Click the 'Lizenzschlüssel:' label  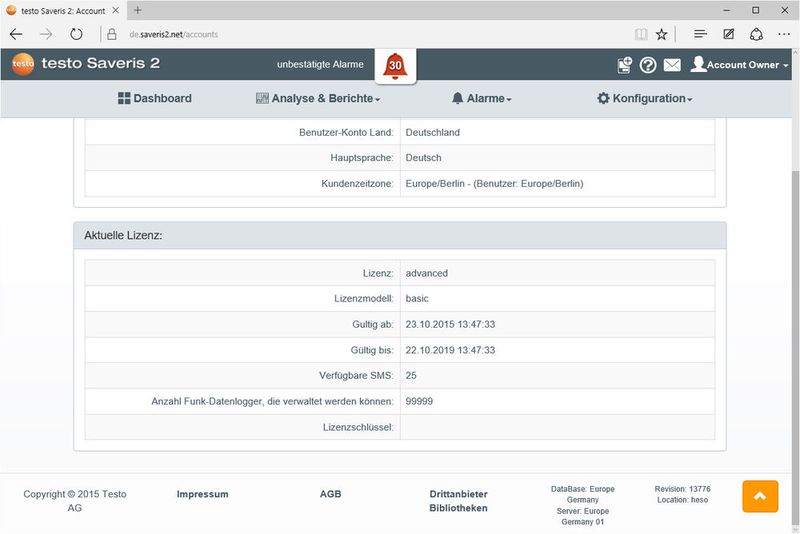(x=358, y=427)
